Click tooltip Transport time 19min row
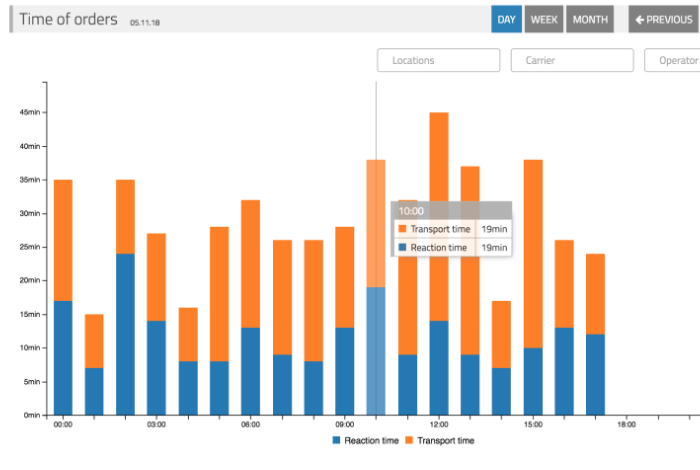The height and width of the screenshot is (470, 700). (x=453, y=229)
